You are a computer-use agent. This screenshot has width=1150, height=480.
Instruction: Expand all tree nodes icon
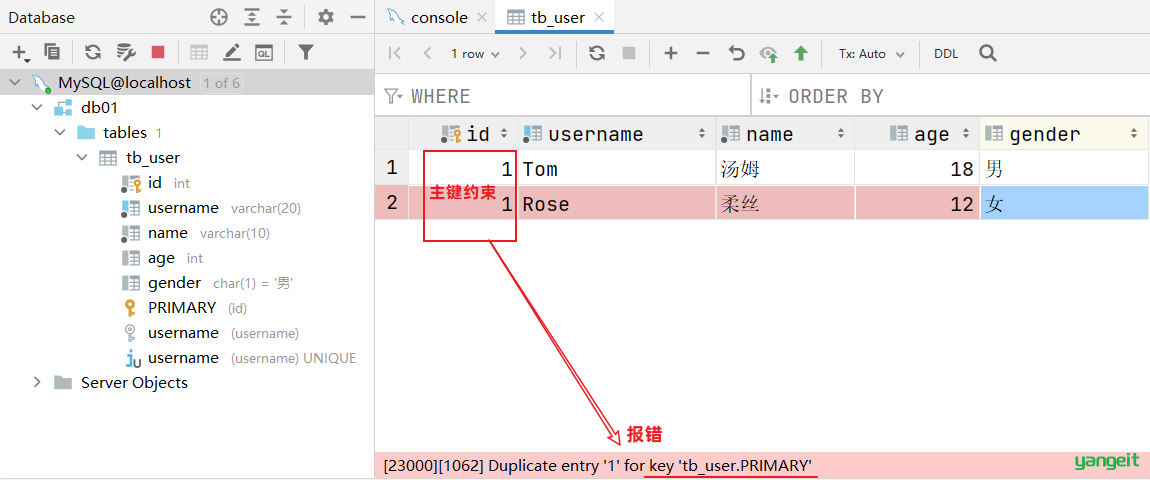[x=252, y=18]
